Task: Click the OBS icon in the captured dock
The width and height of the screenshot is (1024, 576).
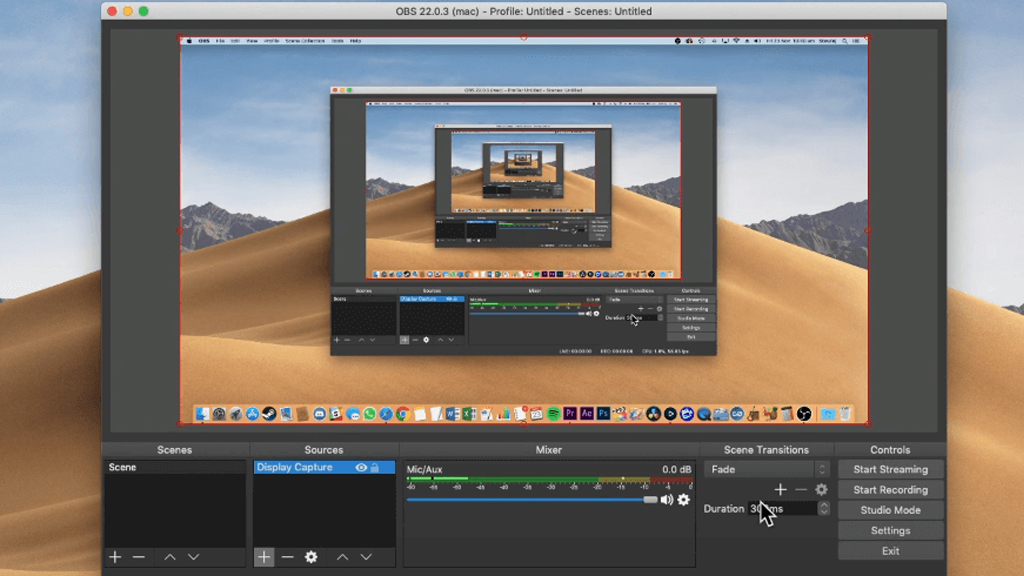Action: click(x=804, y=414)
